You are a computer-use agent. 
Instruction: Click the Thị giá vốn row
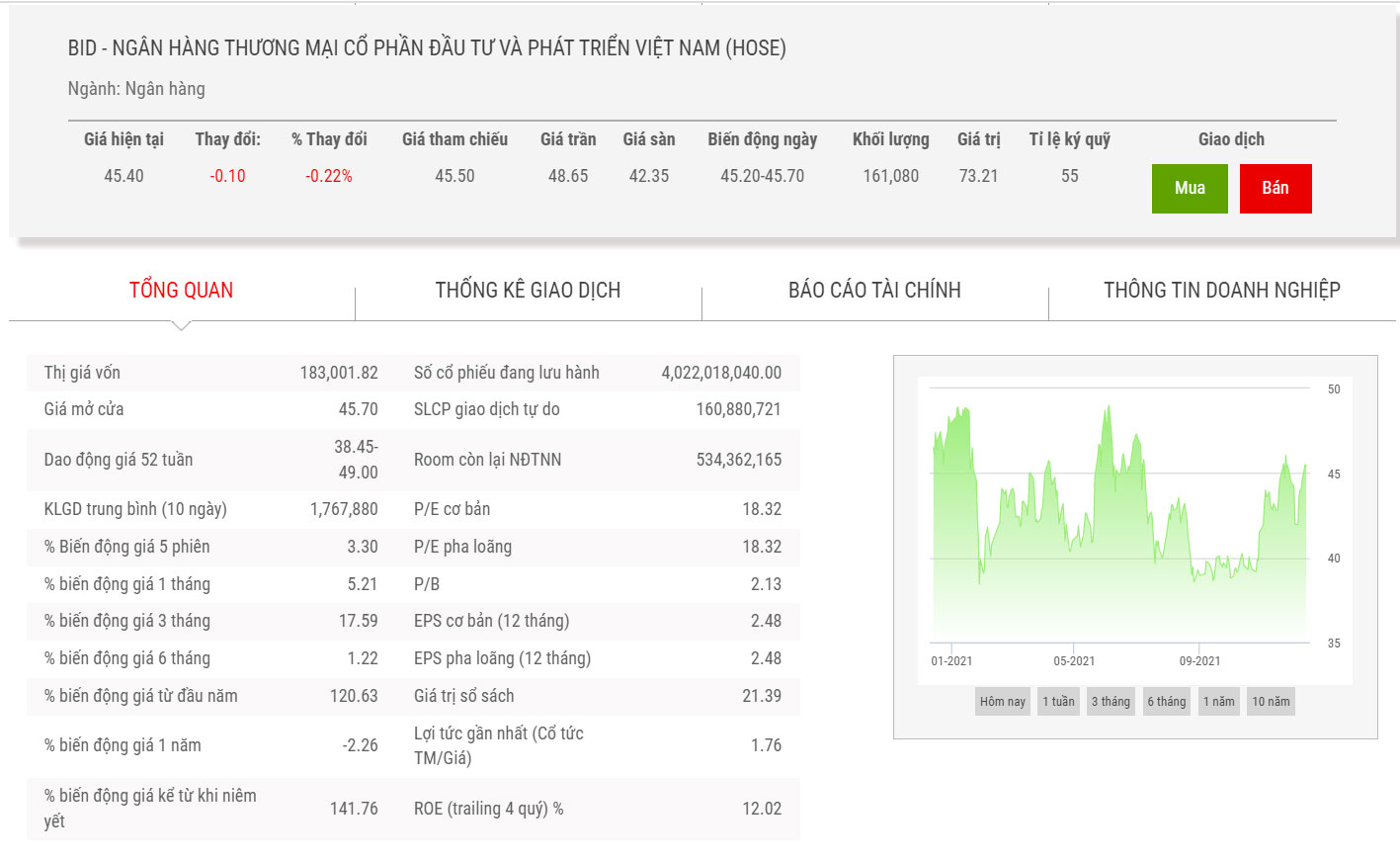pyautogui.click(x=210, y=373)
